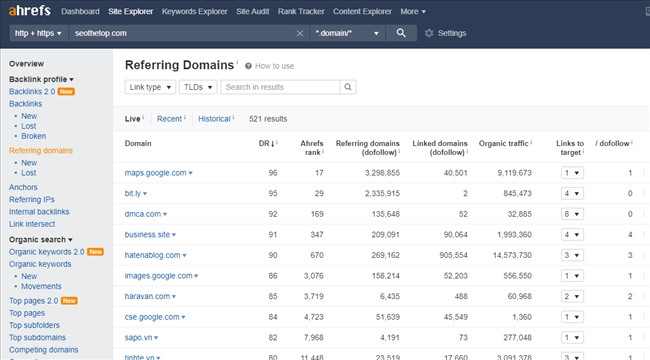The image size is (650, 360).
Task: Open links to target dropdown for dmca.com
Action: click(572, 214)
